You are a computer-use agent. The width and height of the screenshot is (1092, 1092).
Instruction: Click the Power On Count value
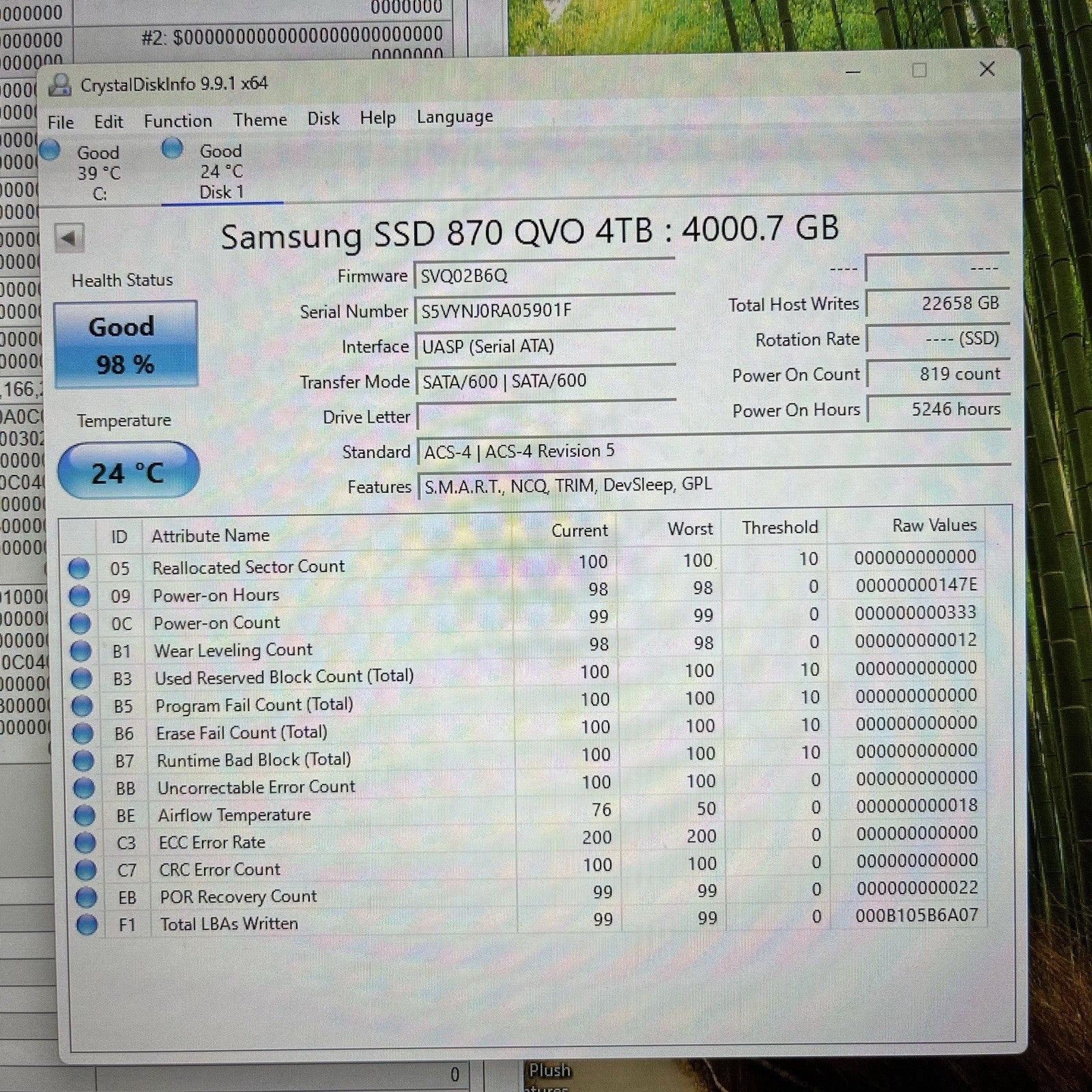point(938,374)
